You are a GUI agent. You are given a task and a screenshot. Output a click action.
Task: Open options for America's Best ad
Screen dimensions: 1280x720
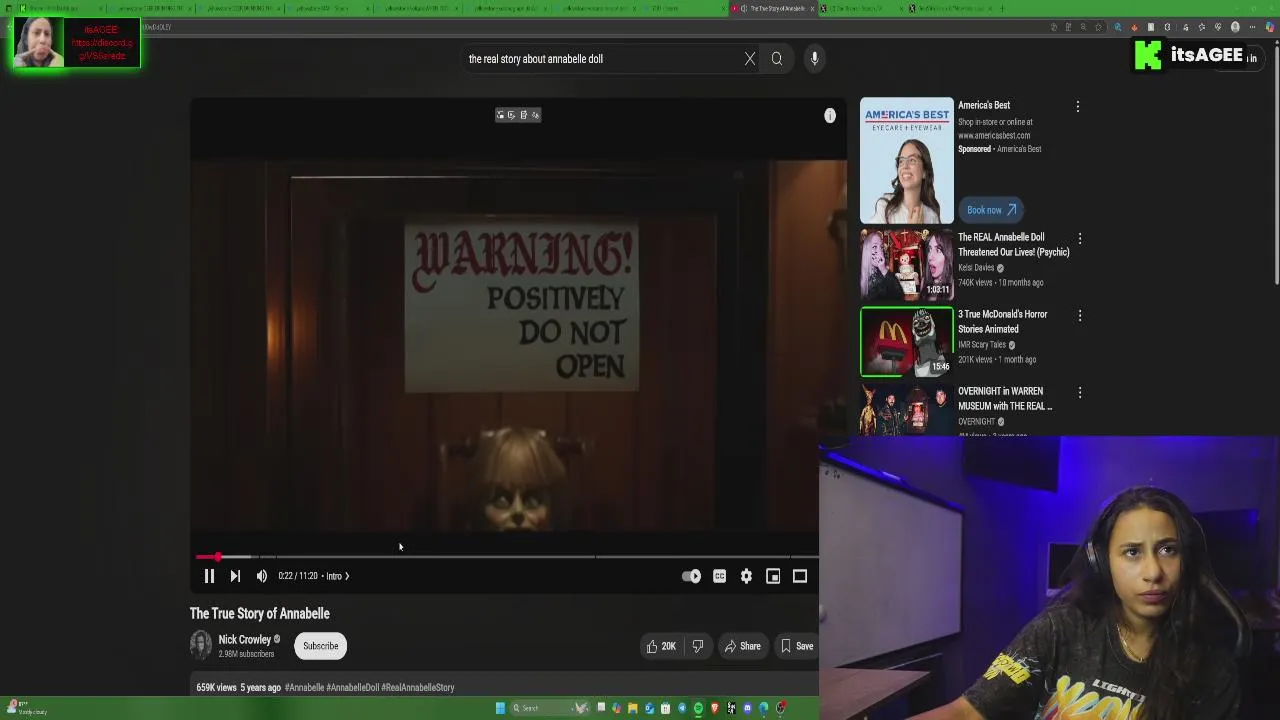[x=1078, y=106]
